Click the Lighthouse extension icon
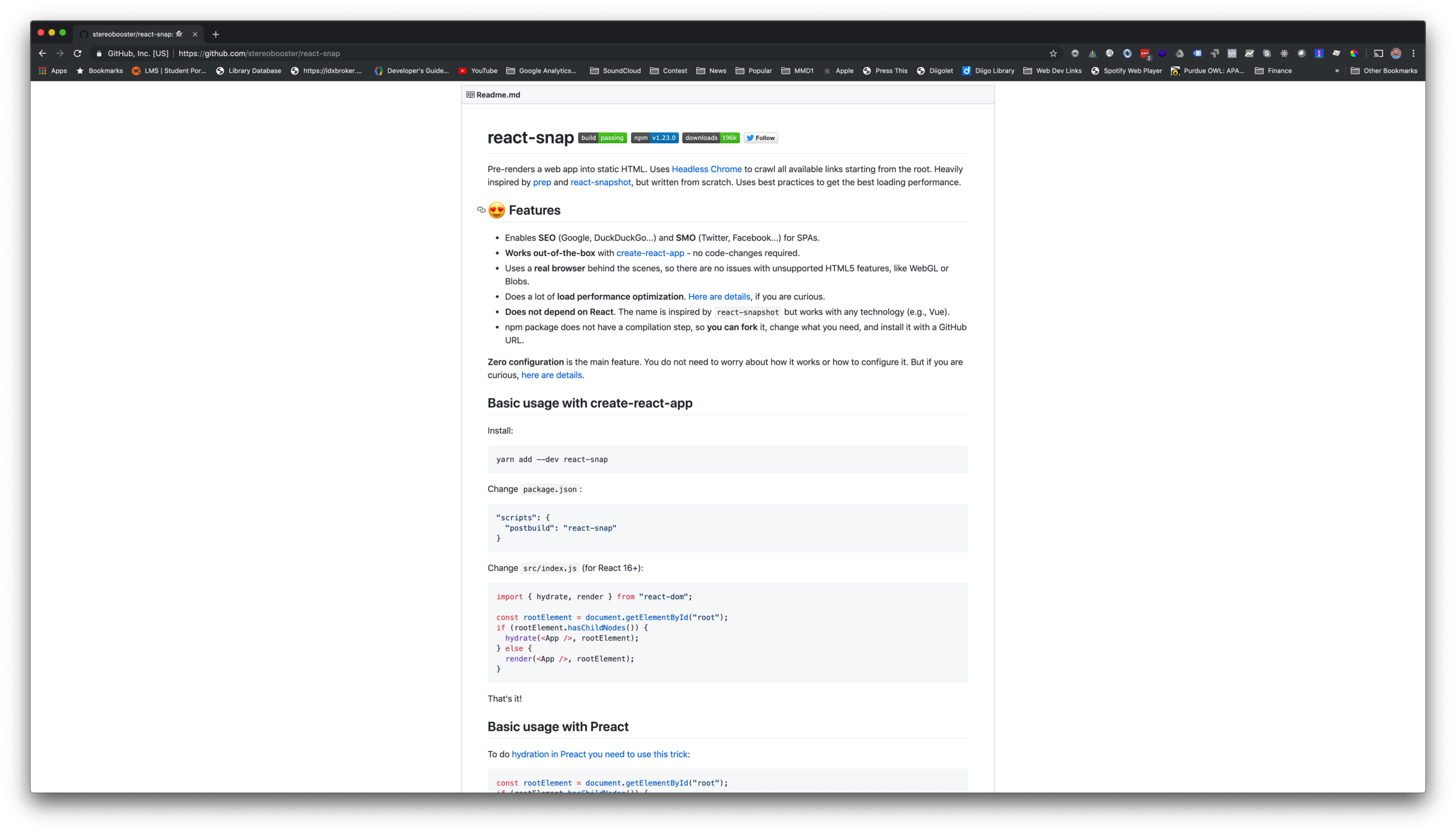Viewport: 1456px width, 833px height. 1319,54
